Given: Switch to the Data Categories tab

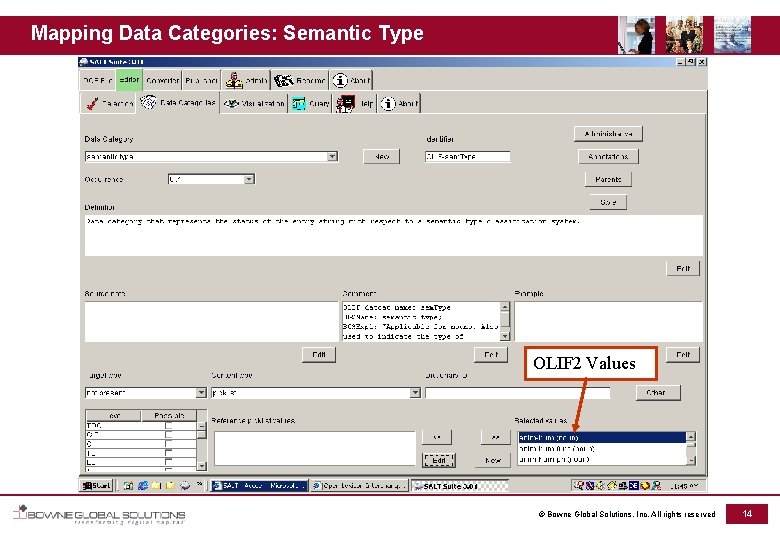Looking at the screenshot, I should click(178, 103).
